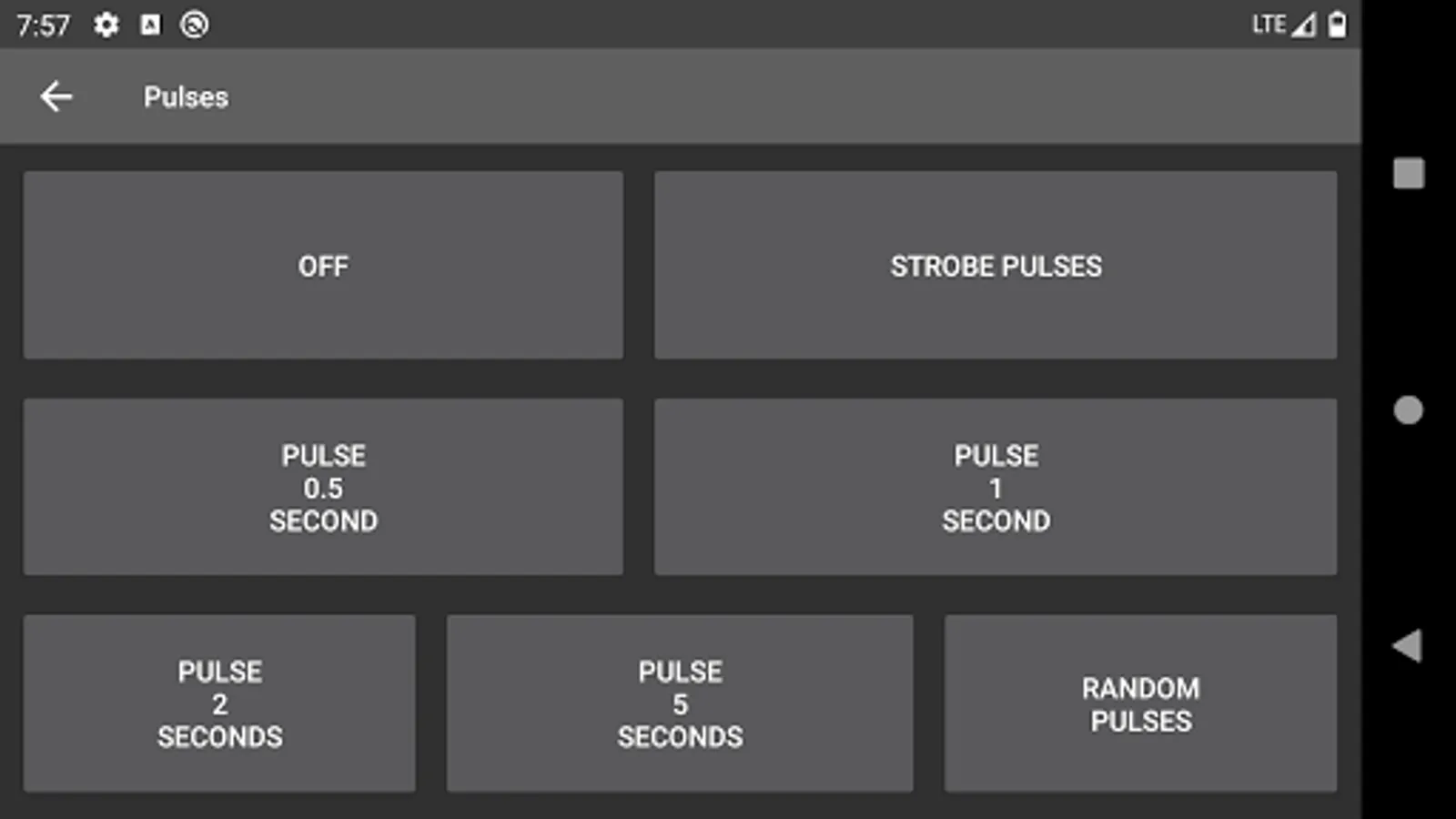Viewport: 1456px width, 819px height.
Task: Tap the battery icon in status bar
Action: [x=1337, y=25]
